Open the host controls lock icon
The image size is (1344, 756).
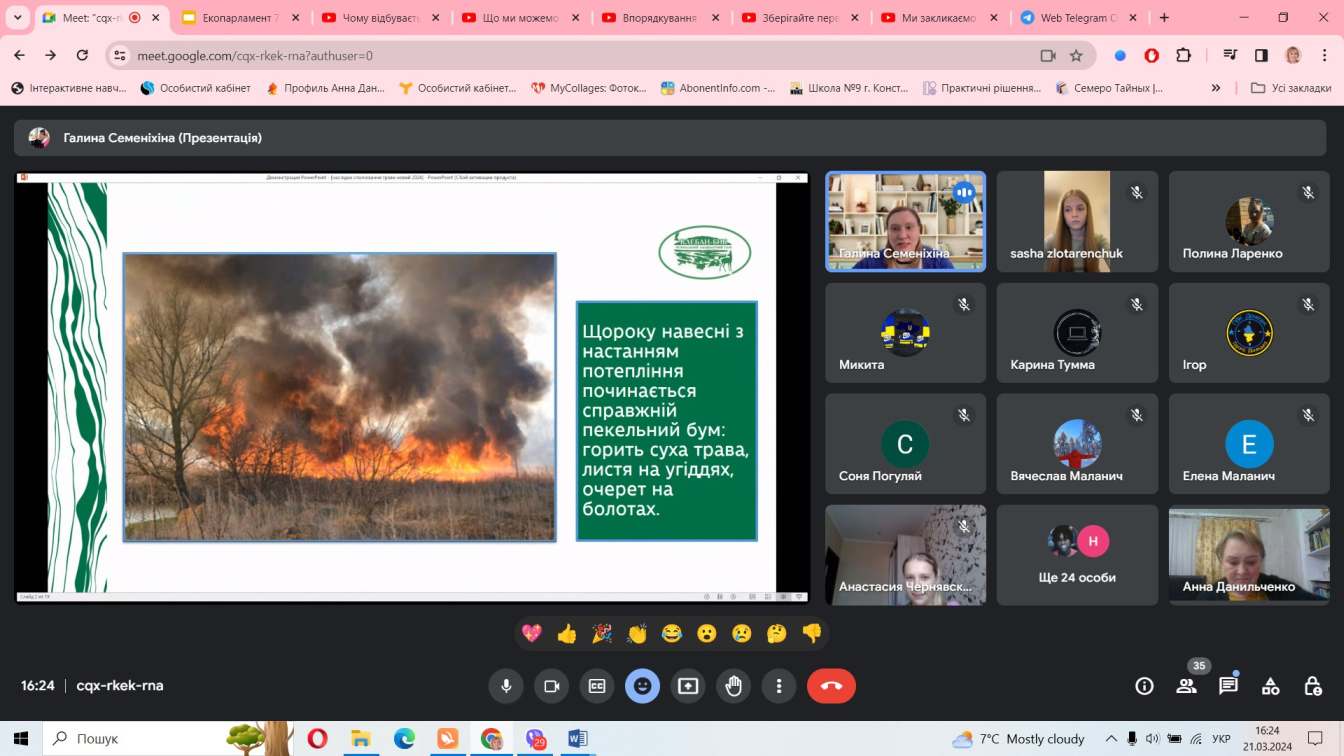1313,686
